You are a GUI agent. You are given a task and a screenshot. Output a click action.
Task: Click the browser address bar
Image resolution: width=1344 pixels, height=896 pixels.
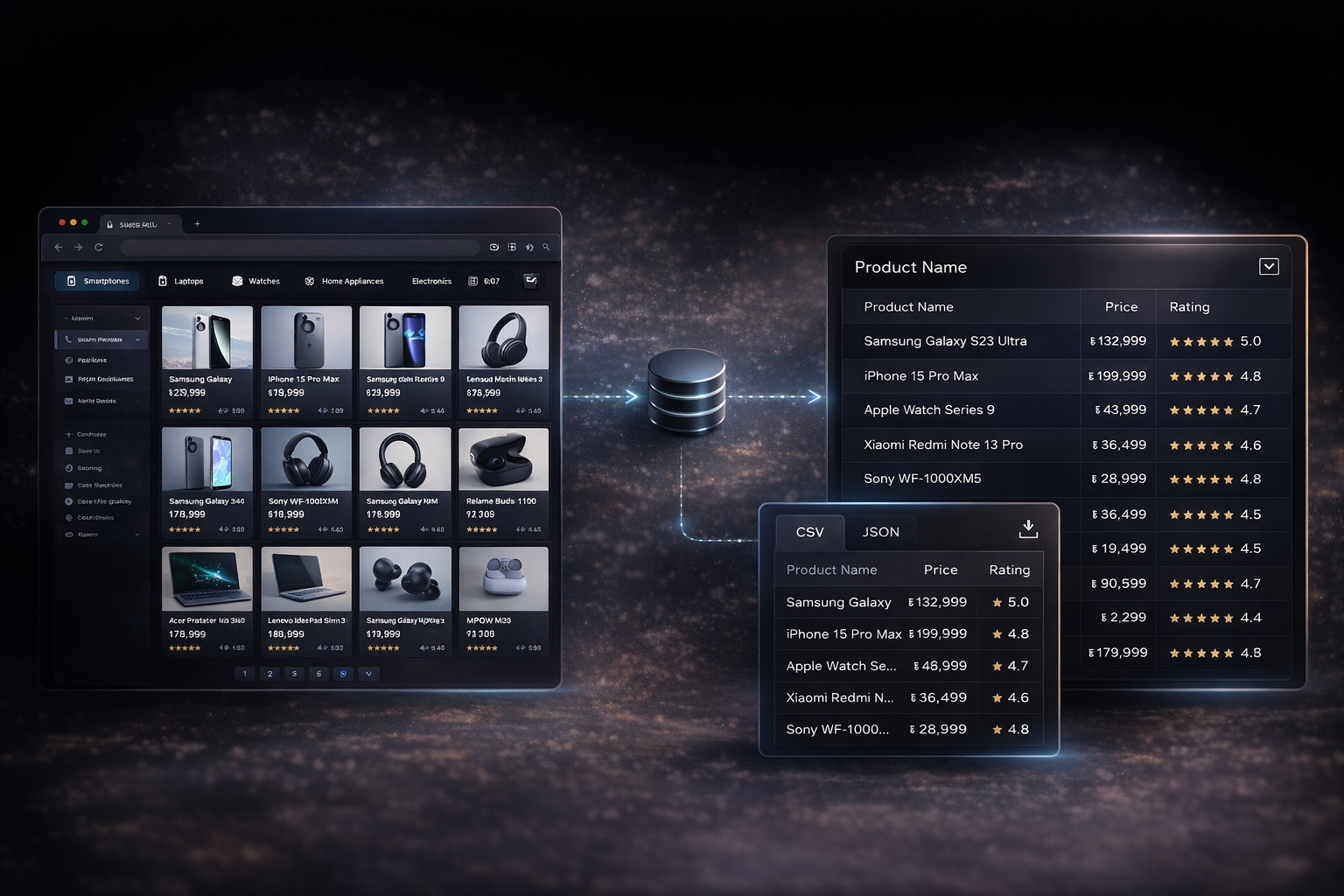(x=300, y=248)
